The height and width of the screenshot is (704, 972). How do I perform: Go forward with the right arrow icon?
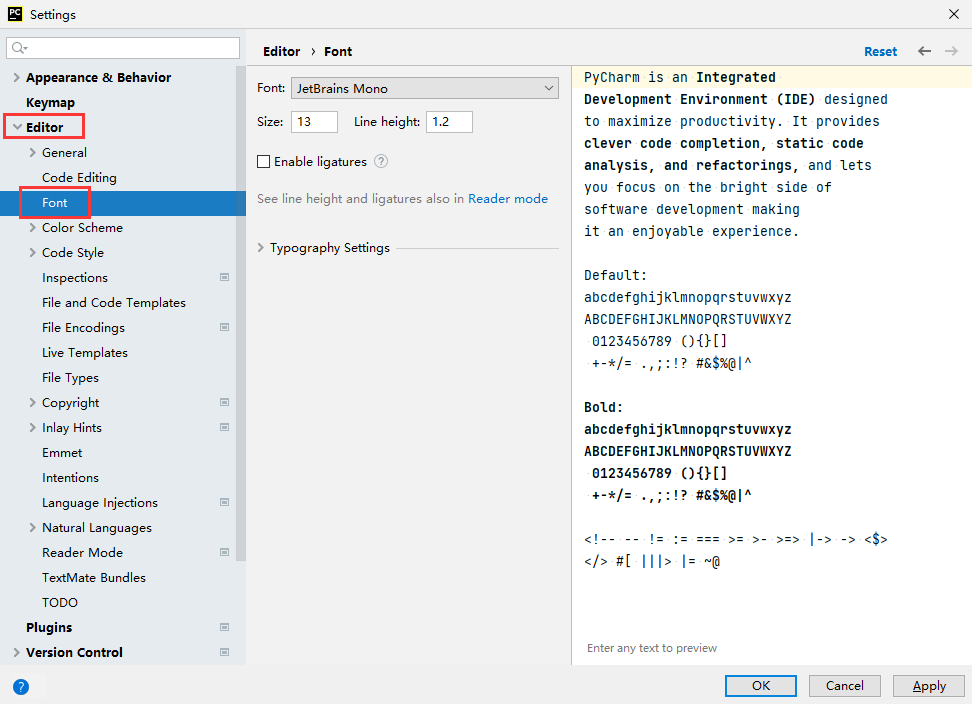tap(951, 51)
